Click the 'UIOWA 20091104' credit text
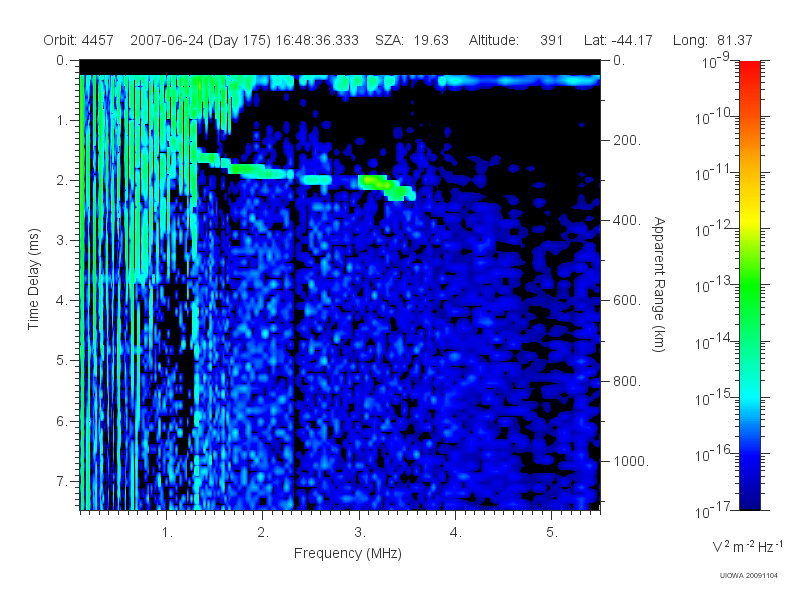This screenshot has width=800, height=600. (748, 576)
